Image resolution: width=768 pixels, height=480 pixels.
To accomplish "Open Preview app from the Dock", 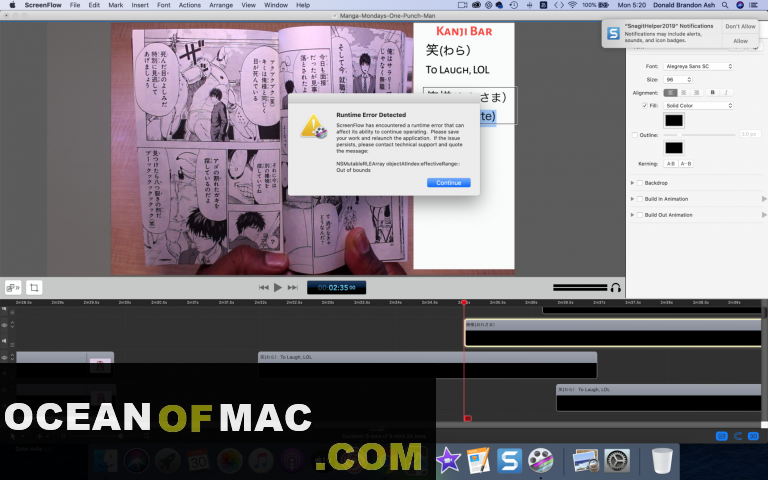I will point(586,460).
